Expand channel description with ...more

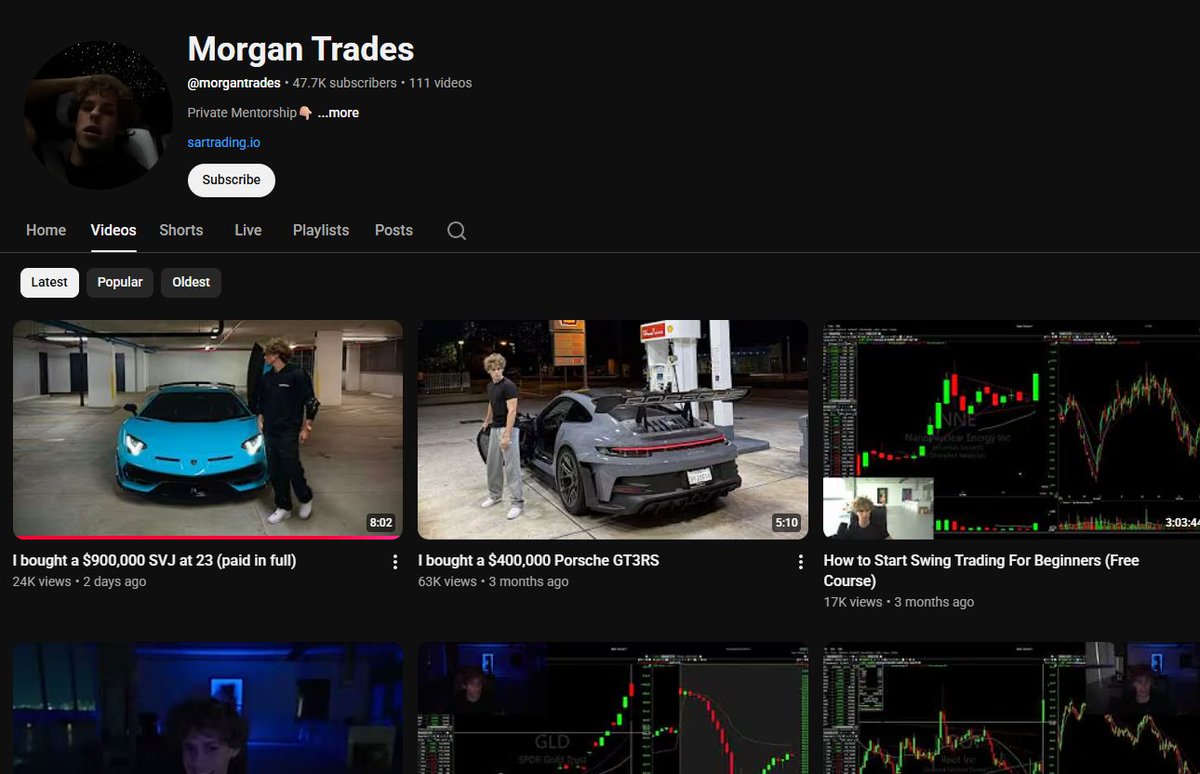(x=338, y=113)
